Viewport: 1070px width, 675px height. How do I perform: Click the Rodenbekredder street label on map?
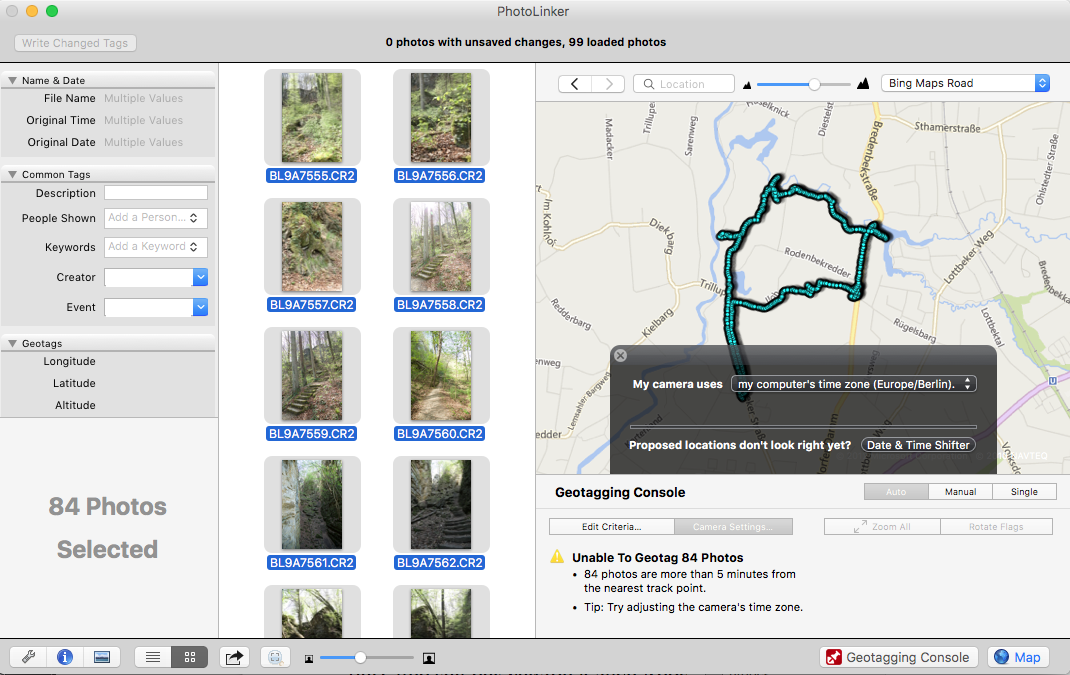pyautogui.click(x=818, y=263)
